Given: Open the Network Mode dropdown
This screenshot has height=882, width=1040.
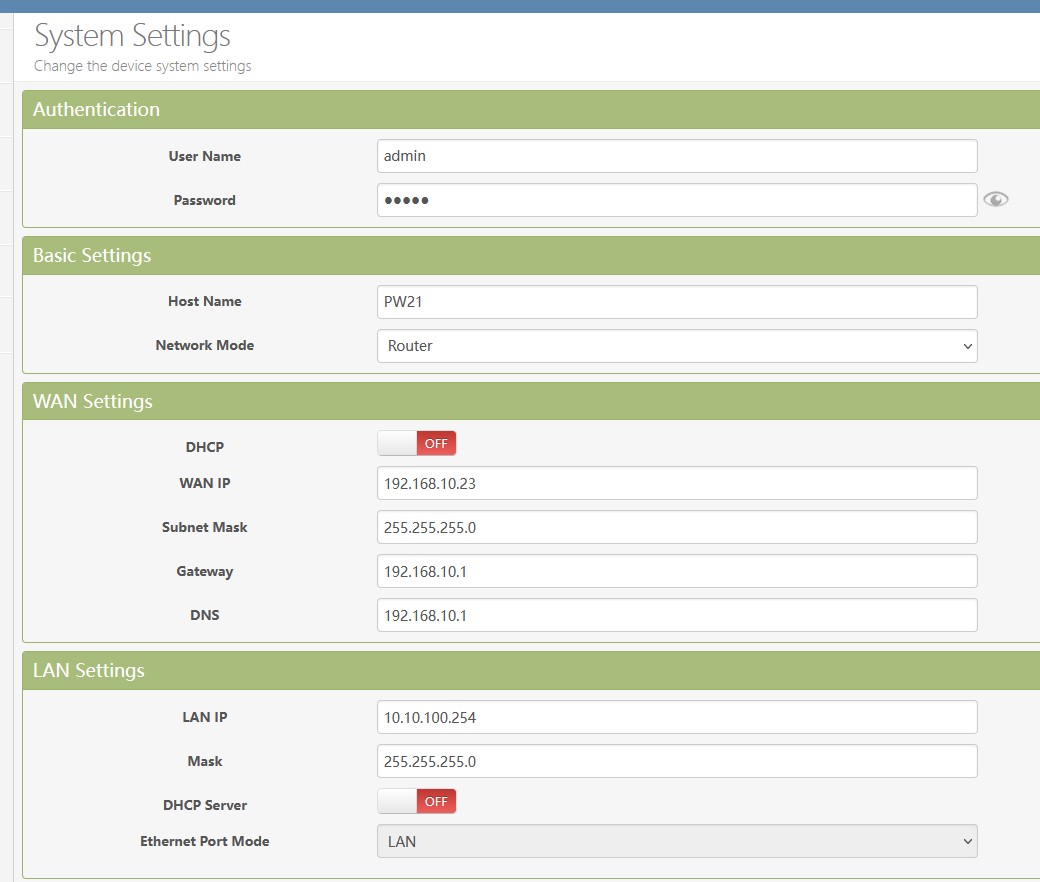Looking at the screenshot, I should point(677,345).
